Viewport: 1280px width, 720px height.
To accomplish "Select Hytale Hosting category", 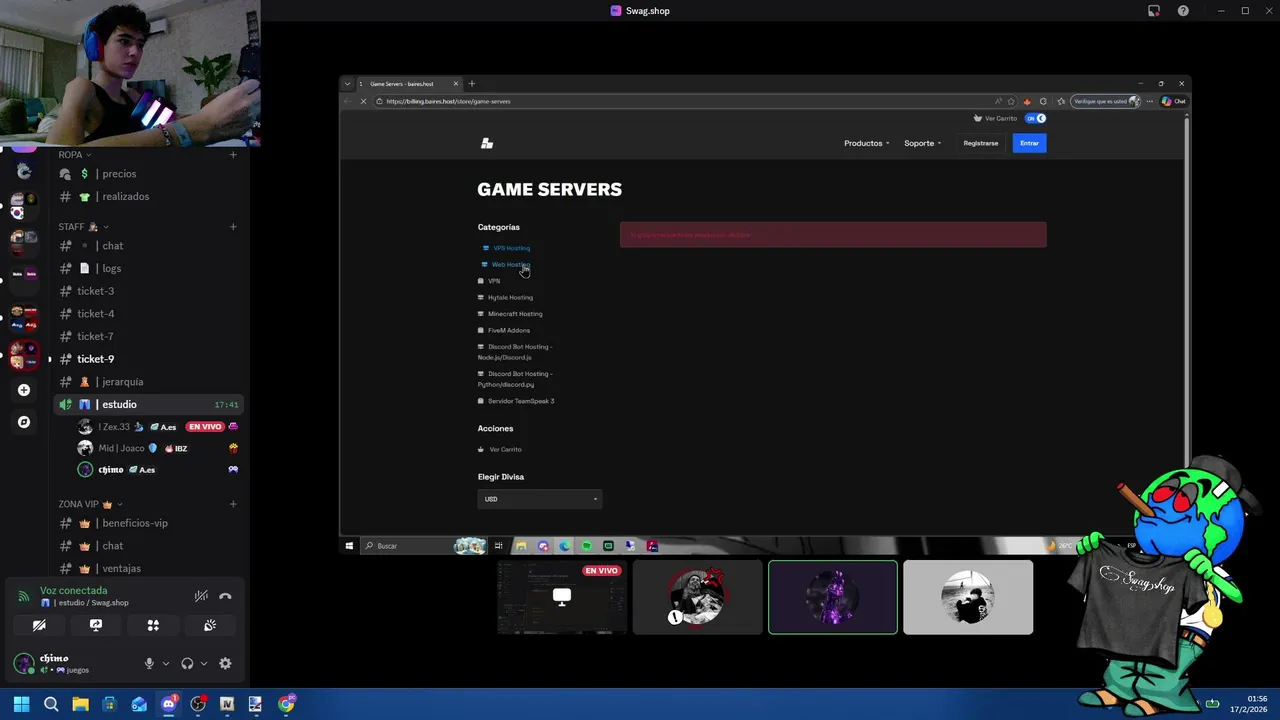I will pyautogui.click(x=505, y=297).
